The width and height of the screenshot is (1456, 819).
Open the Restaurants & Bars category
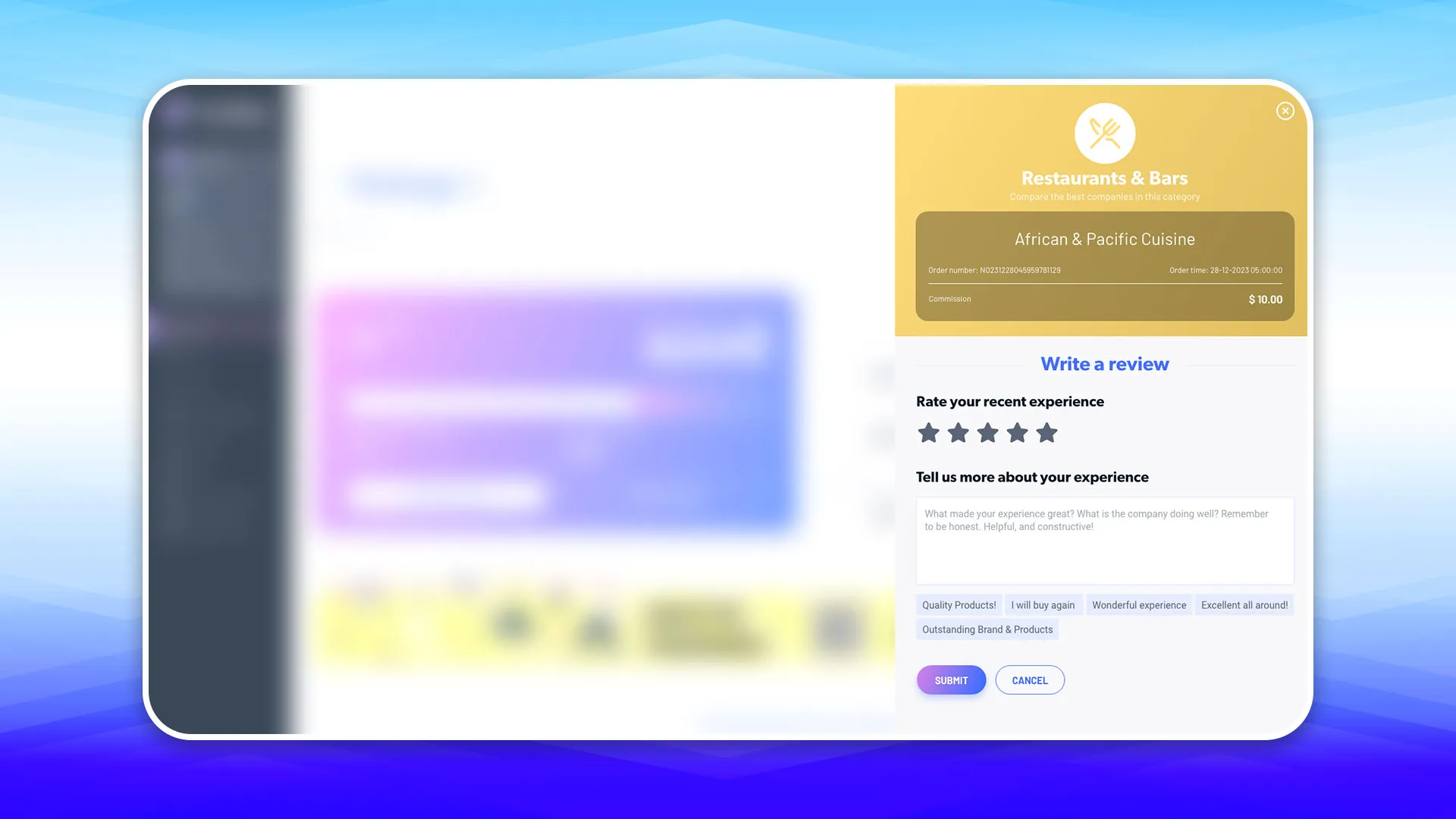(1104, 179)
